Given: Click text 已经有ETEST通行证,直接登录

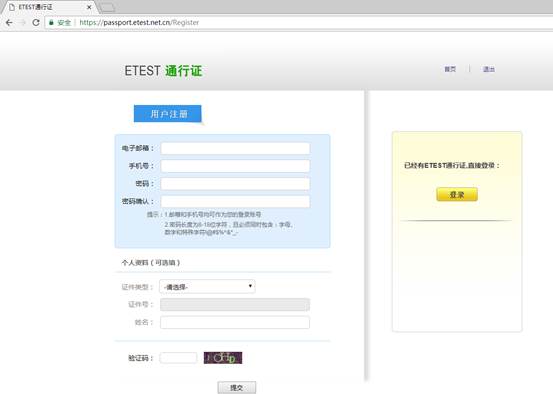Looking at the screenshot, I should point(451,165).
